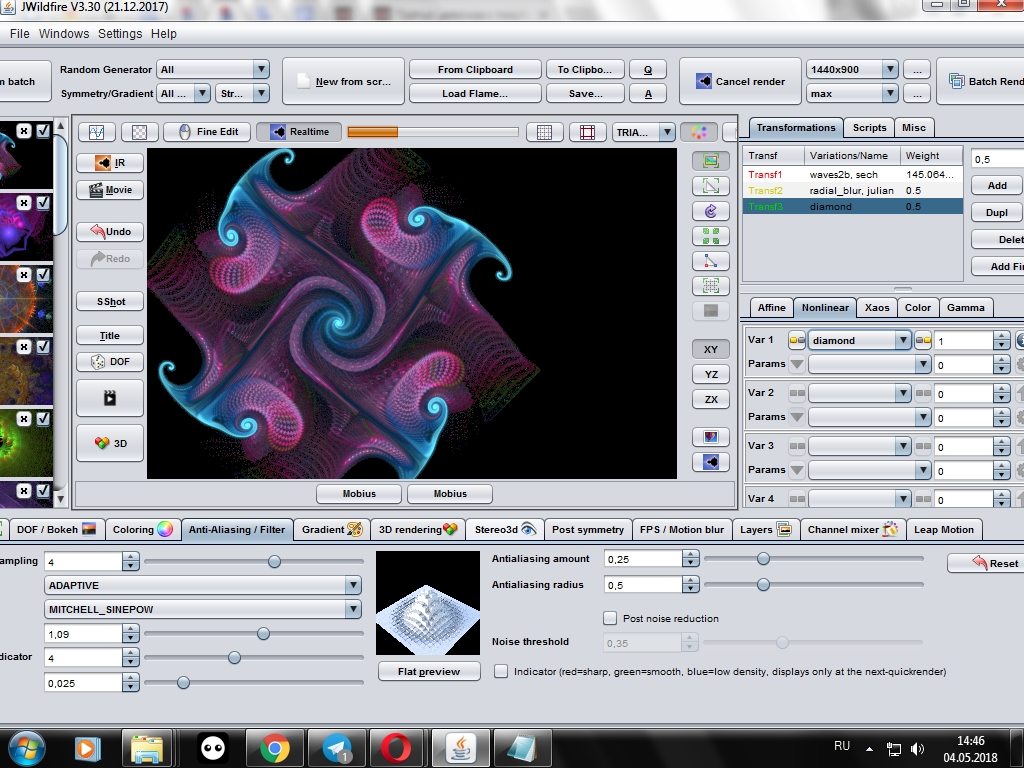Click the Load Flame... button
Screen dimensions: 1024x768
pyautogui.click(x=475, y=93)
